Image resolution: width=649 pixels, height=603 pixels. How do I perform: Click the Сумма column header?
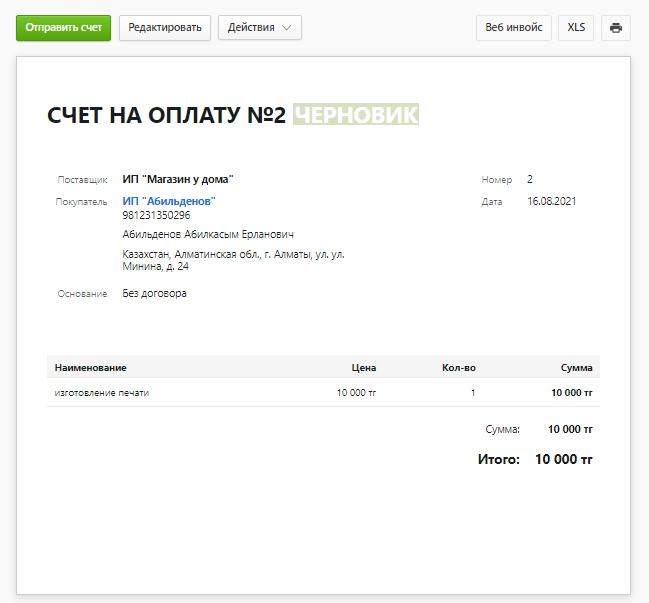576,368
